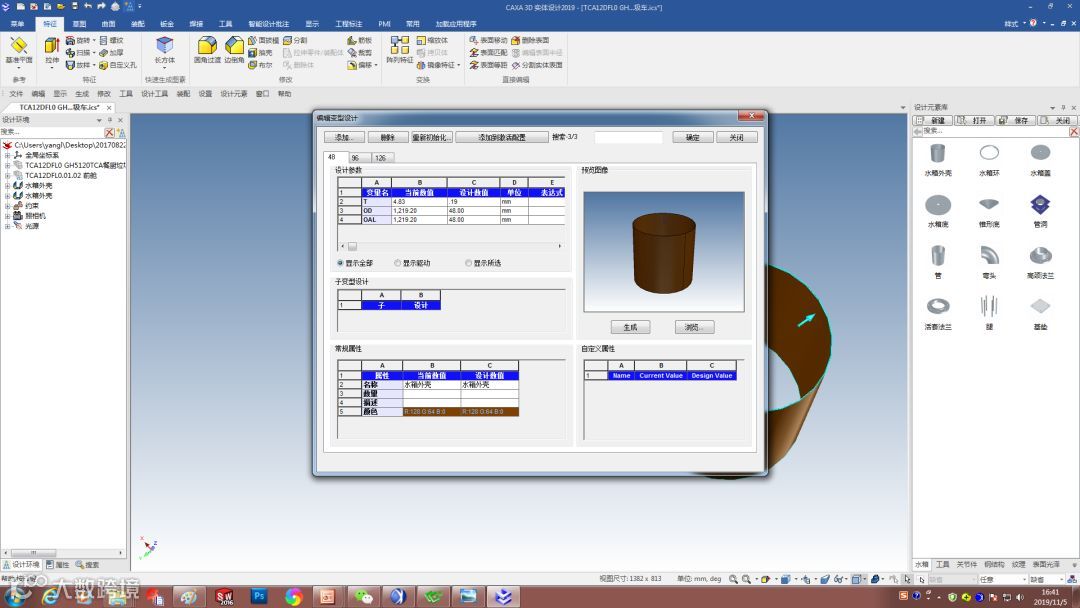Open the 钣金 ribbon tab
Screen dimensions: 1080x608
tap(166, 23)
